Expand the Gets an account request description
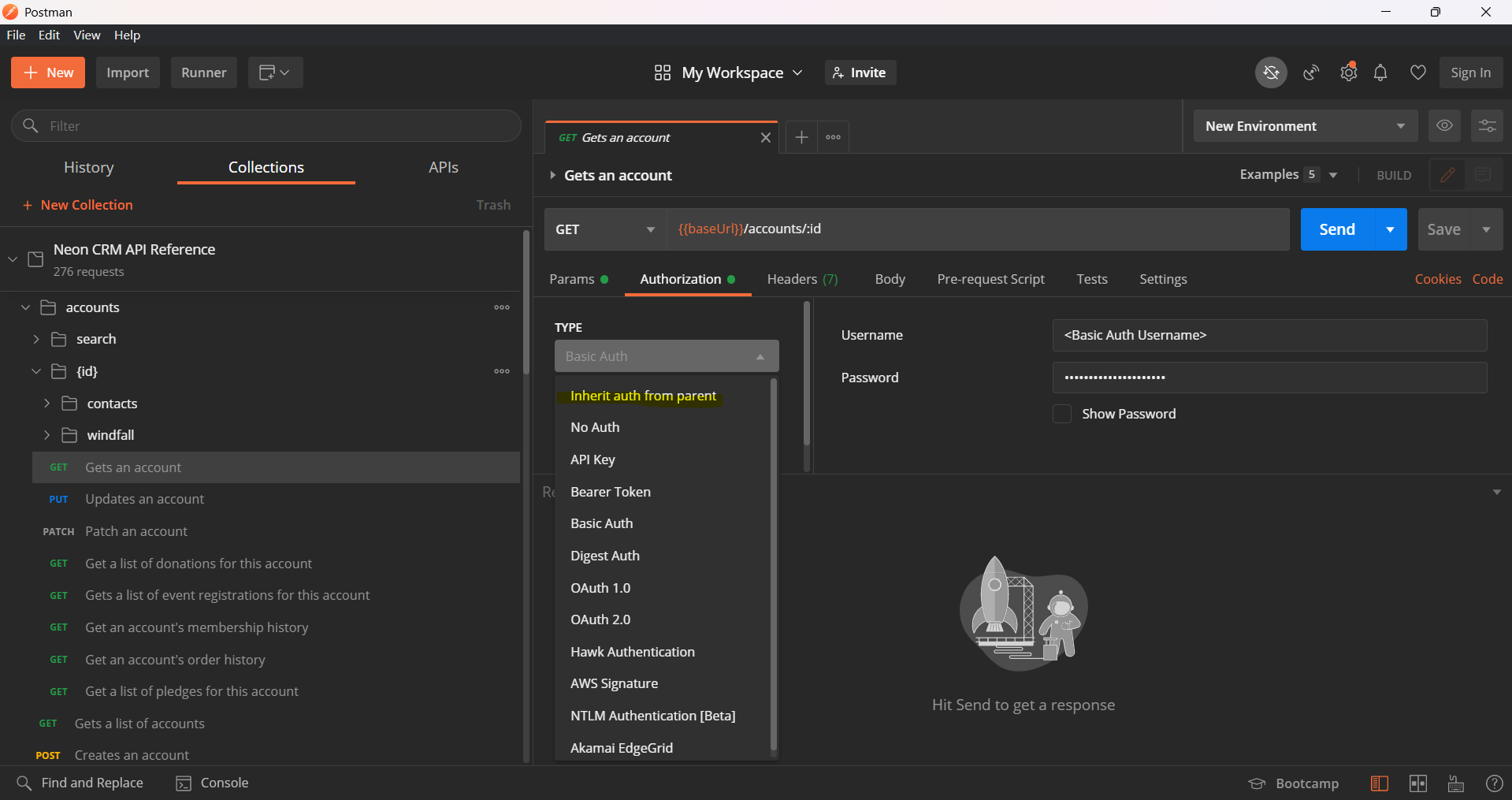Viewport: 1512px width, 800px height. (x=552, y=175)
